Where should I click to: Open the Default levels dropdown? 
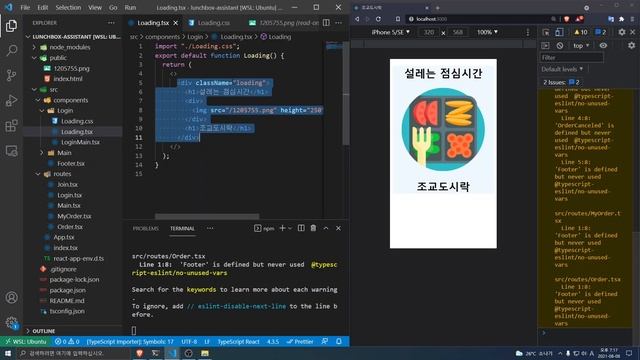click(562, 69)
